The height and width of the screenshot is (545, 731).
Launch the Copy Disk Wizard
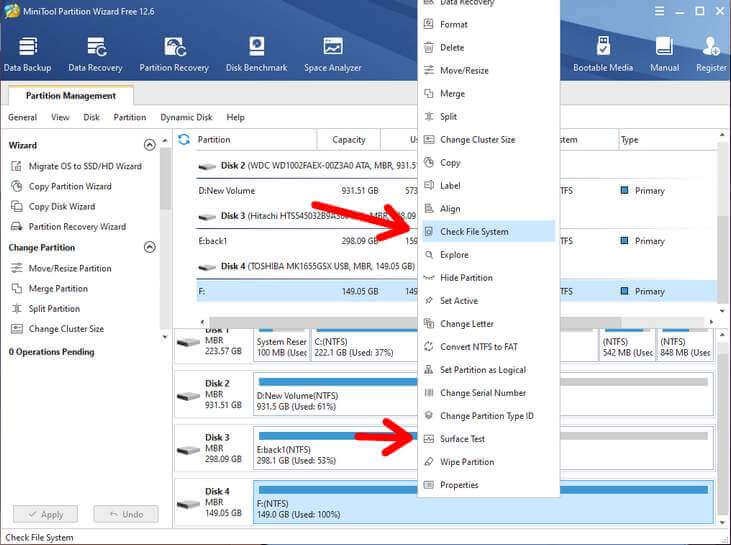[x=53, y=207]
